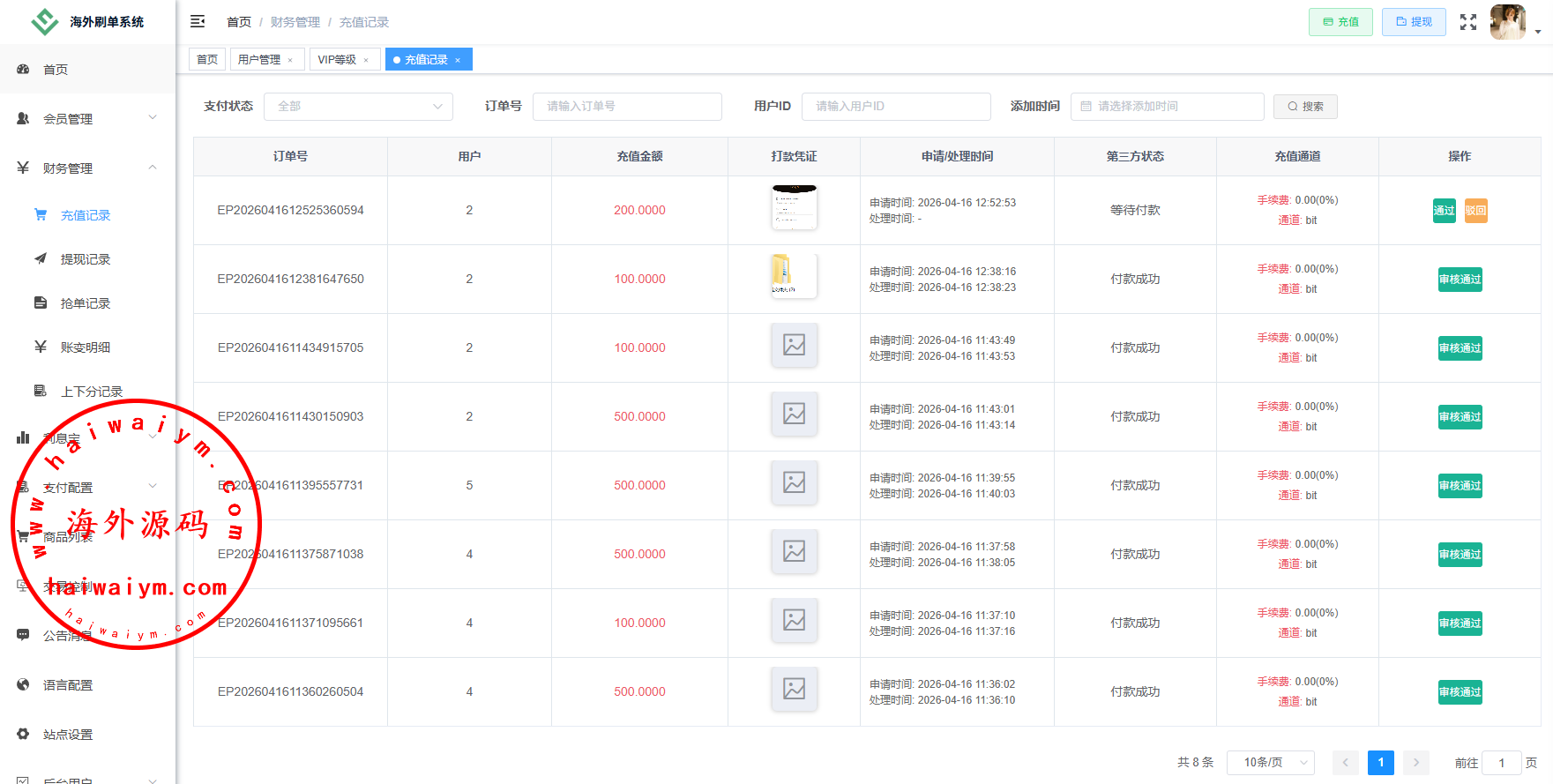Expand the 会员管理 sidebar menu

coord(86,119)
